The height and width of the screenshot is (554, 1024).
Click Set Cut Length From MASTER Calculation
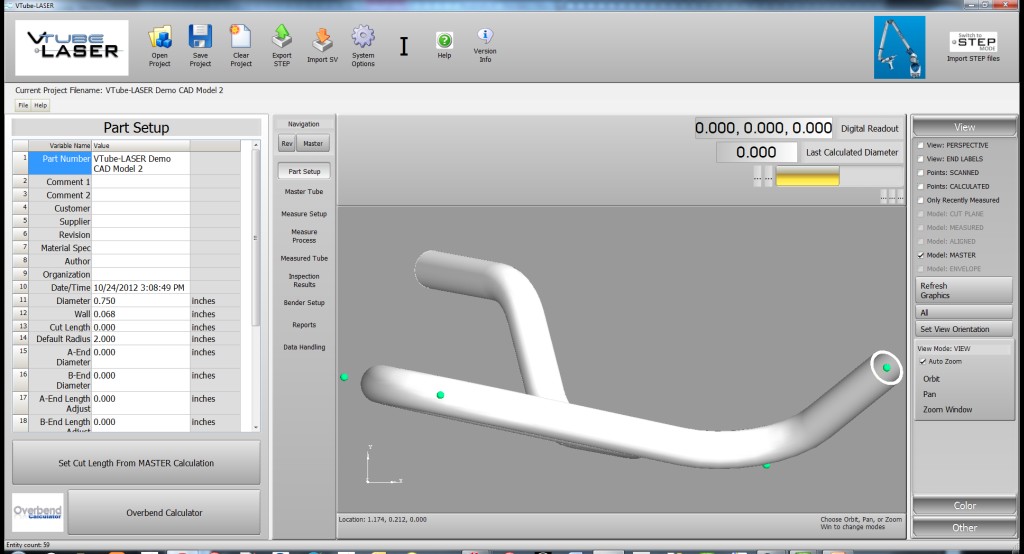[136, 463]
